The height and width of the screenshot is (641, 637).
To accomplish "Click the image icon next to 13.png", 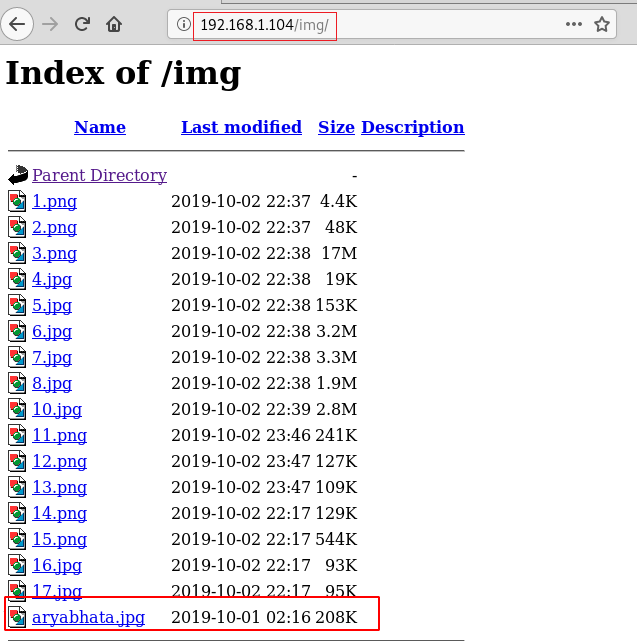I will tap(17, 487).
